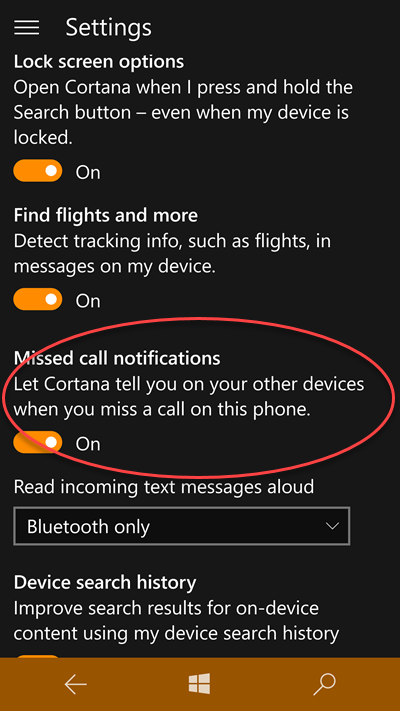Tap the back arrow navigation button
The height and width of the screenshot is (711, 400).
75,684
